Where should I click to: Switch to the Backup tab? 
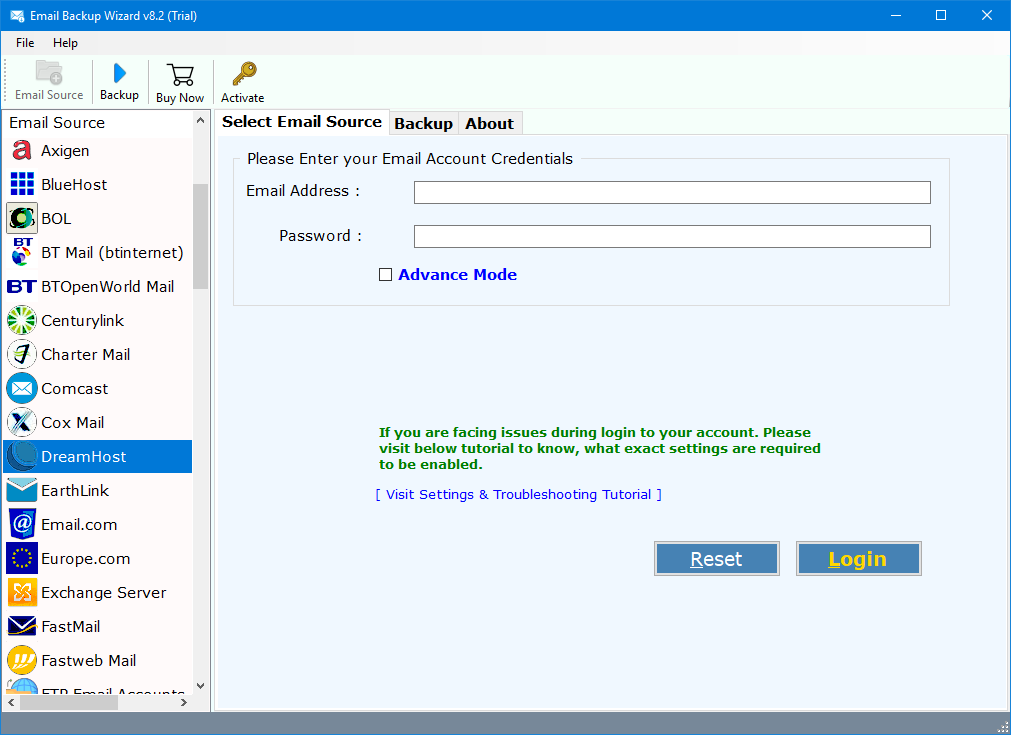pyautogui.click(x=424, y=123)
